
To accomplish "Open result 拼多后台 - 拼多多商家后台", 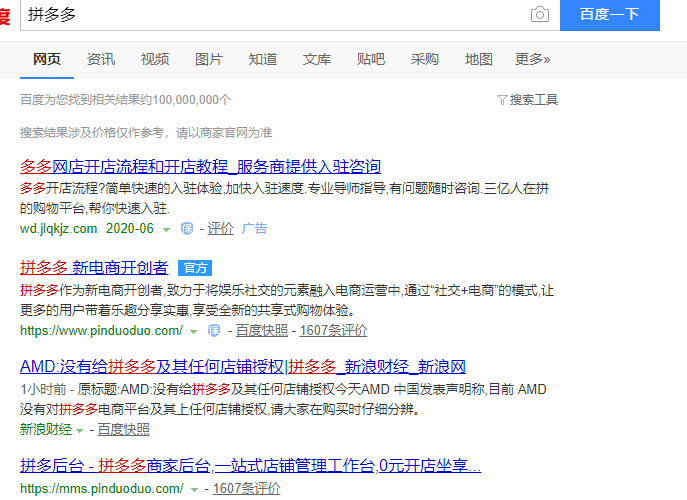I will (x=250, y=465).
